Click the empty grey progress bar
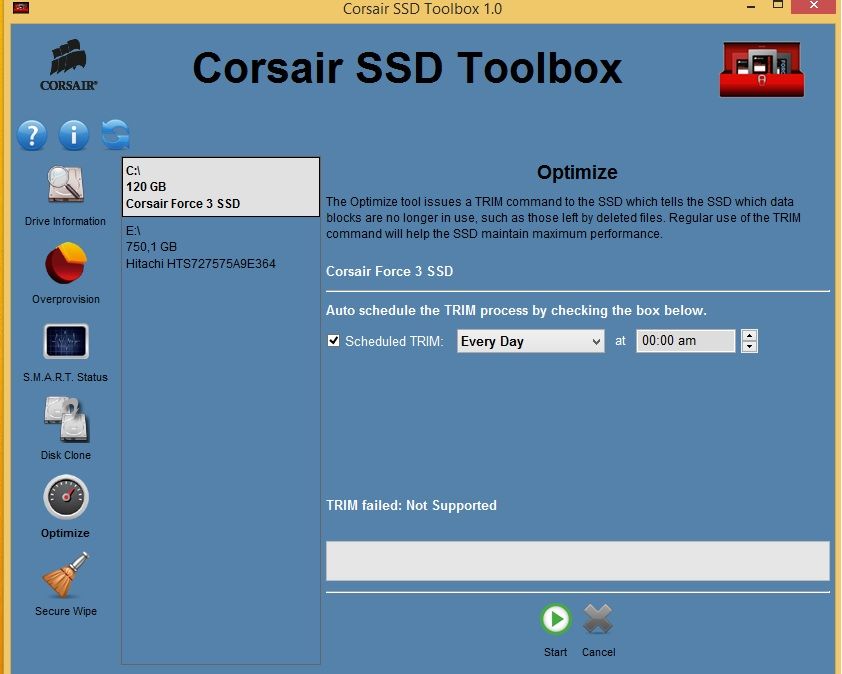Screen dimensions: 842x674 pos(578,561)
